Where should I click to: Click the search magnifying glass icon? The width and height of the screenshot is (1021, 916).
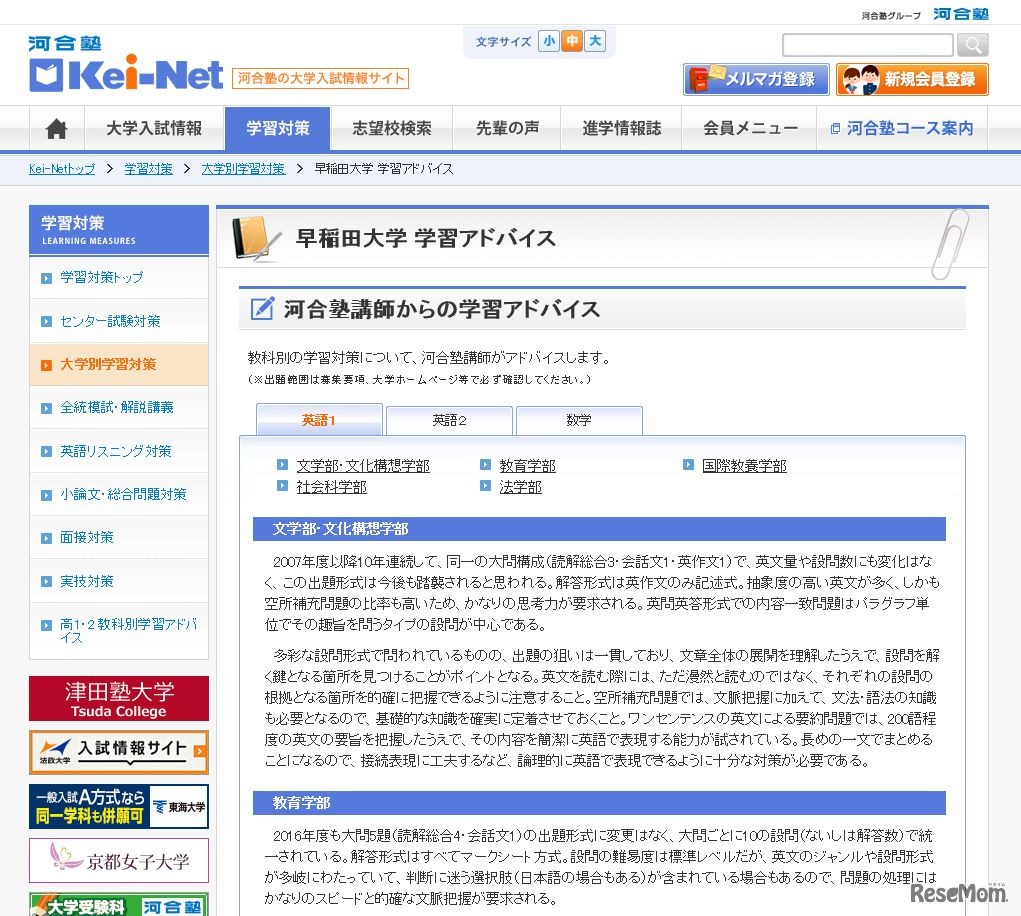[971, 45]
